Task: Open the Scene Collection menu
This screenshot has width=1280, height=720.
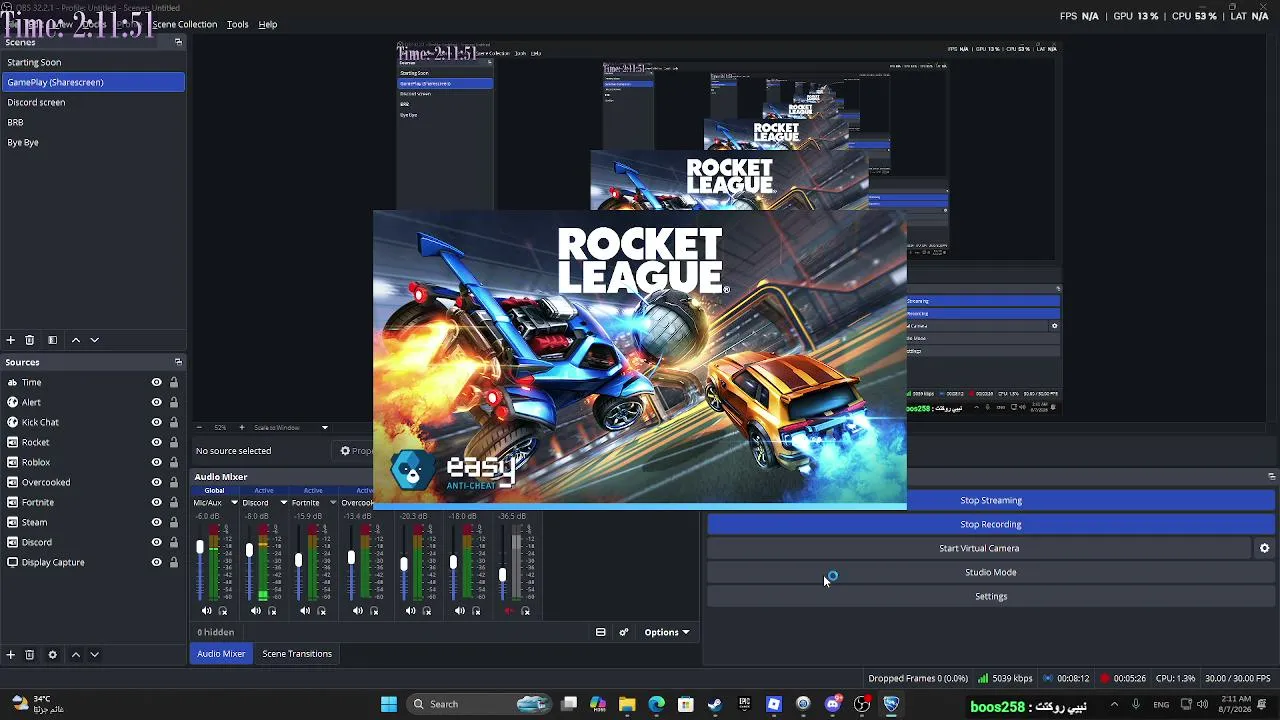Action: tap(184, 24)
